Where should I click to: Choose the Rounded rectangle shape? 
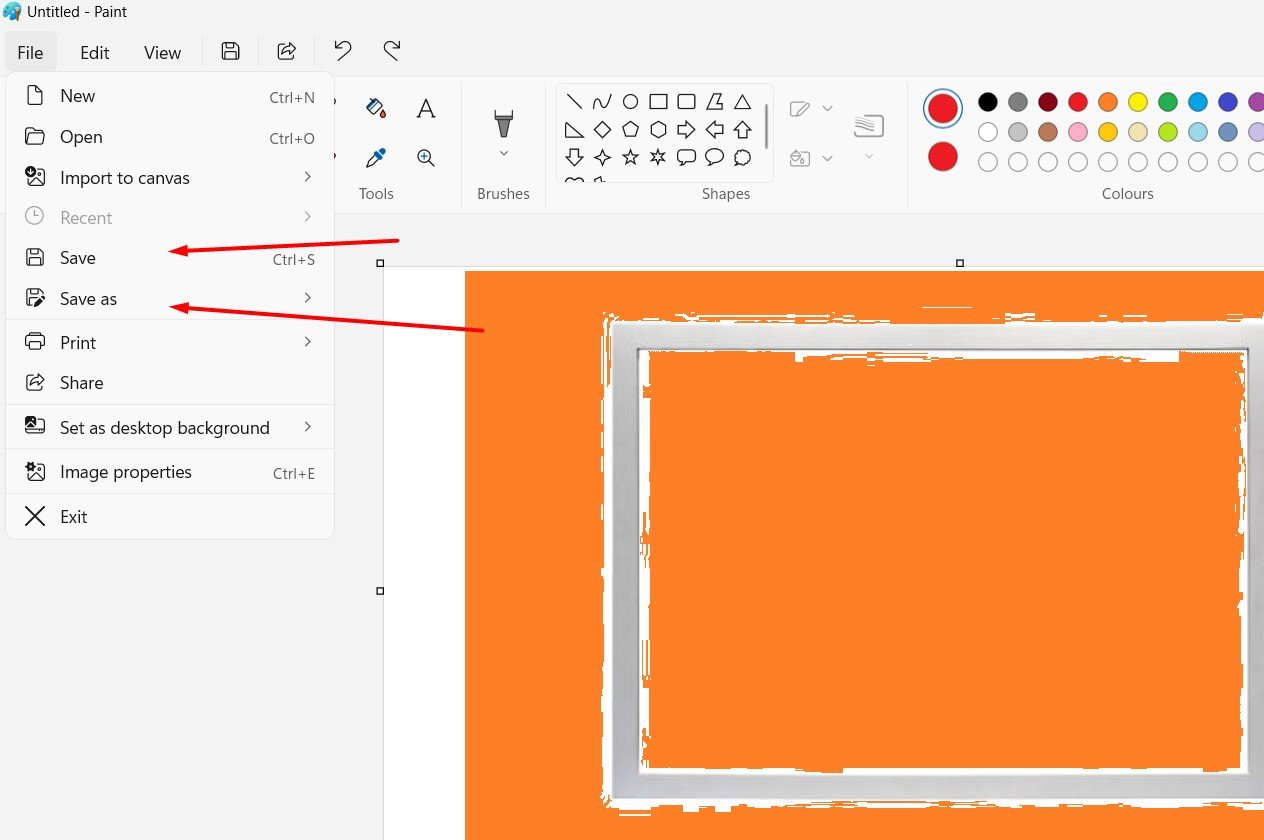[x=686, y=101]
